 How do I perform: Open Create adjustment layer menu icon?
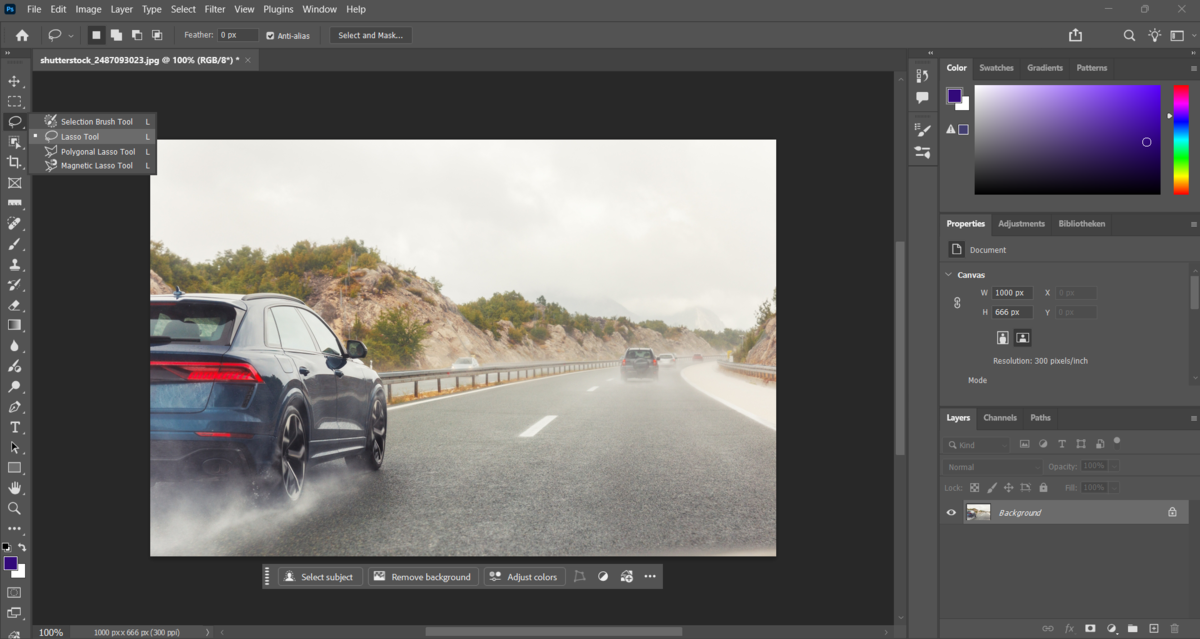pyautogui.click(x=1111, y=628)
